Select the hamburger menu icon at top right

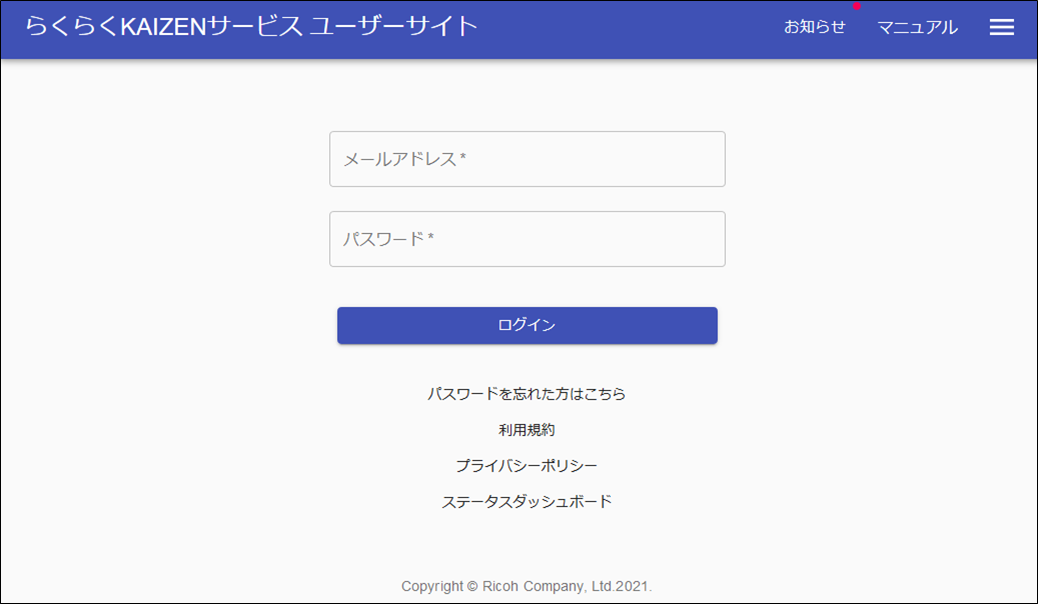pos(1001,27)
